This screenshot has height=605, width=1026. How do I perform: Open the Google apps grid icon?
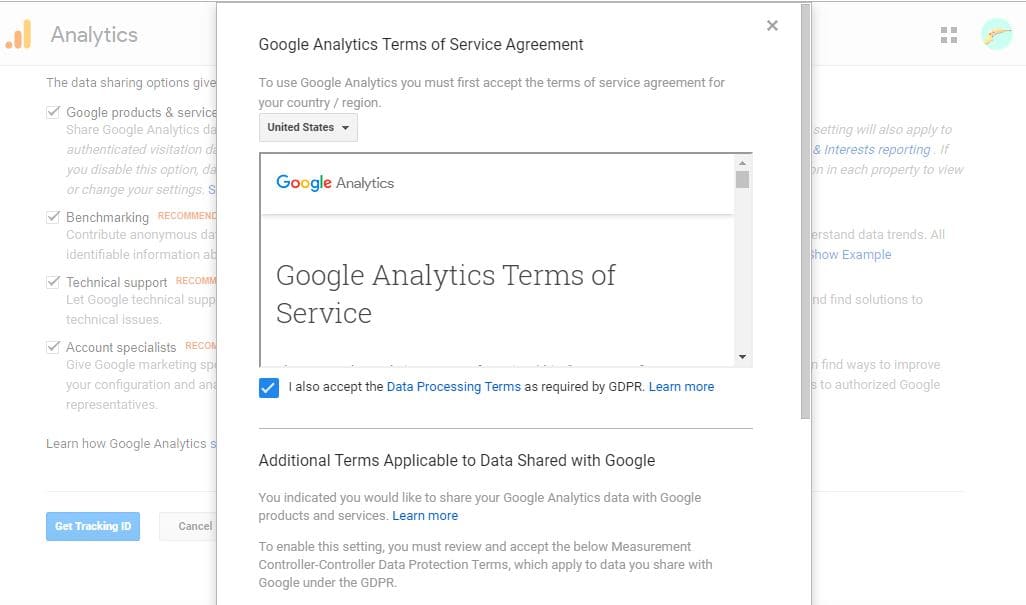[949, 35]
